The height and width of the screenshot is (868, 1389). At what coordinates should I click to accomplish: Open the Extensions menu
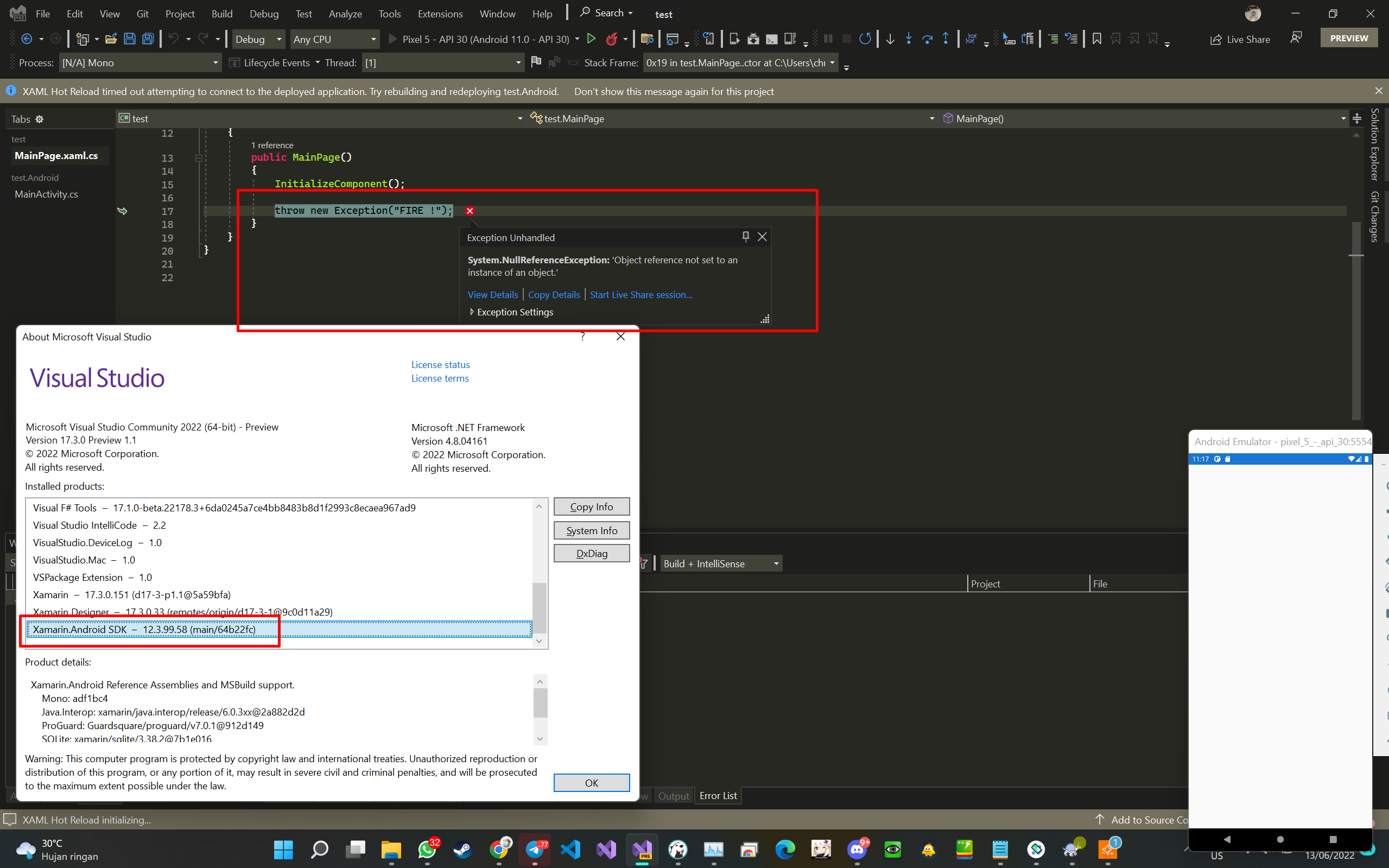pos(440,14)
